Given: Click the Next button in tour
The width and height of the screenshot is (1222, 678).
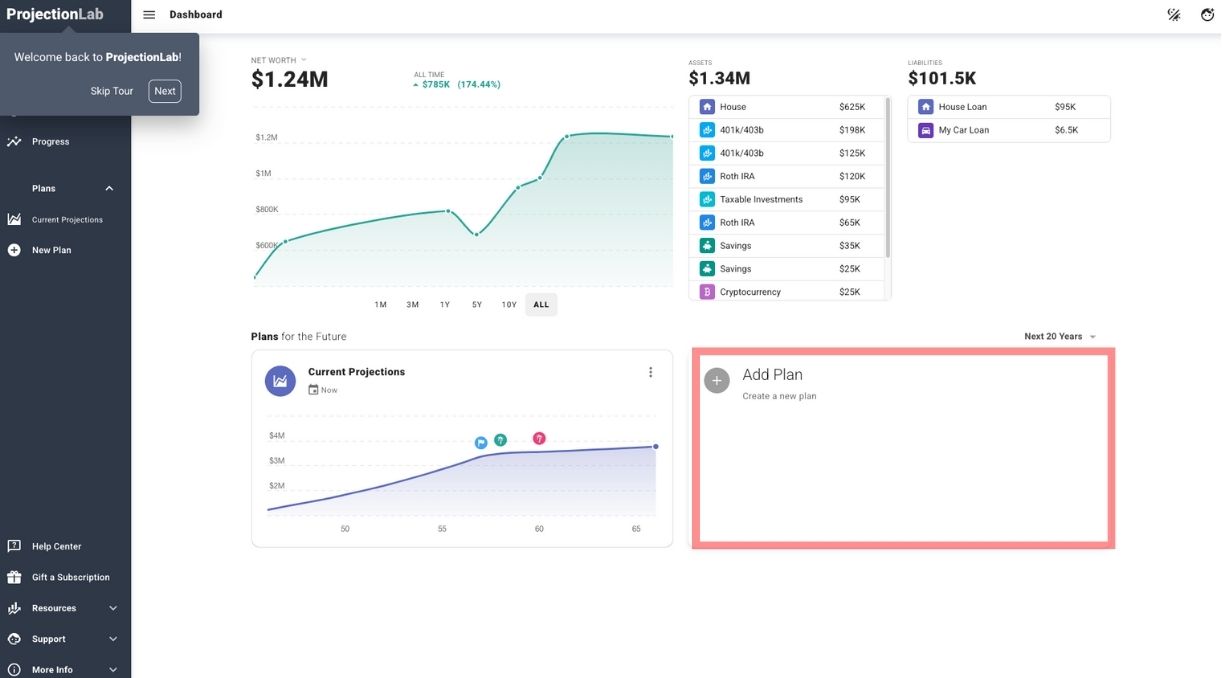Looking at the screenshot, I should pyautogui.click(x=165, y=91).
